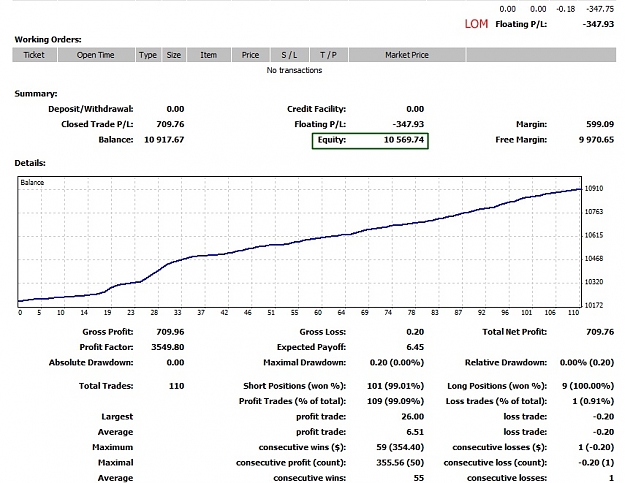This screenshot has height=483, width=625.
Task: Select the largest profit trade value 26.00
Action: [x=413, y=417]
